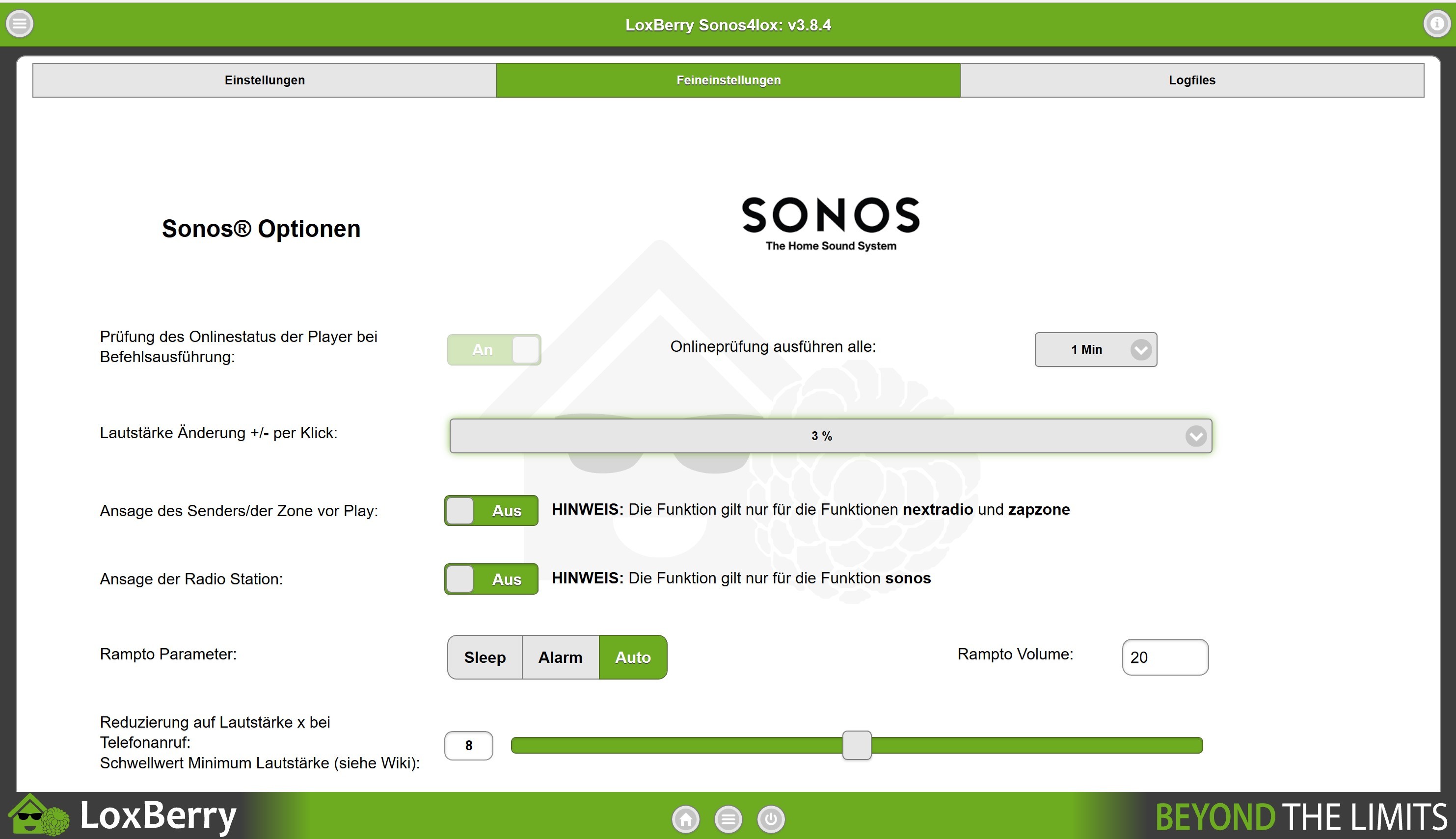Open the Onlineprüfung interval dropdown
This screenshot has width=1456, height=839.
pyautogui.click(x=1087, y=350)
